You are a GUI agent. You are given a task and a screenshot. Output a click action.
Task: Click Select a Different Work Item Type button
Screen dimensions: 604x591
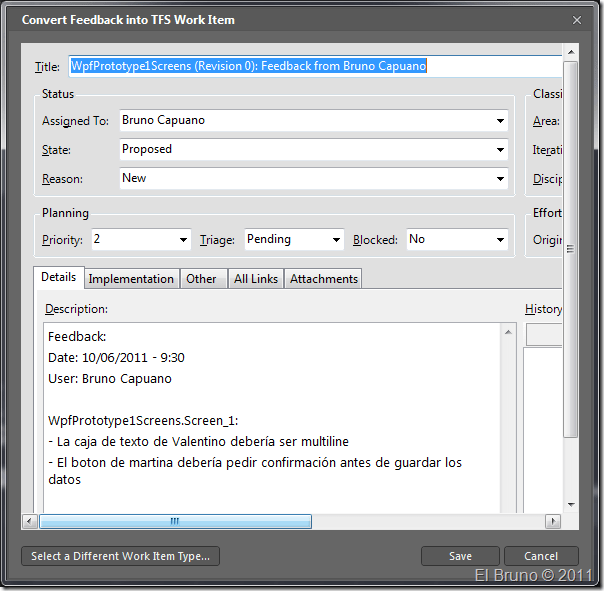tap(120, 556)
